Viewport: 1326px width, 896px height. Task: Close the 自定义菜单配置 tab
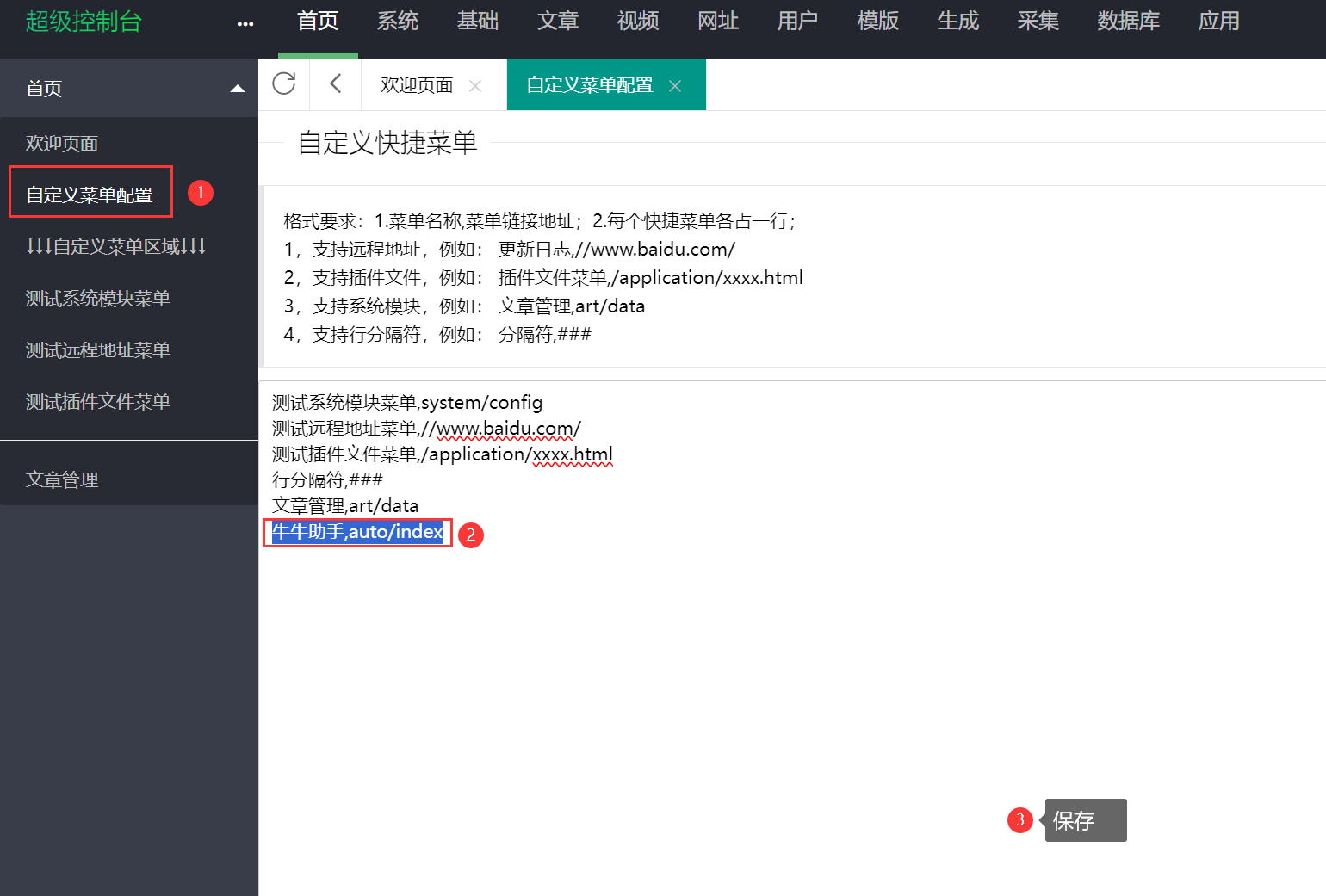(x=675, y=86)
